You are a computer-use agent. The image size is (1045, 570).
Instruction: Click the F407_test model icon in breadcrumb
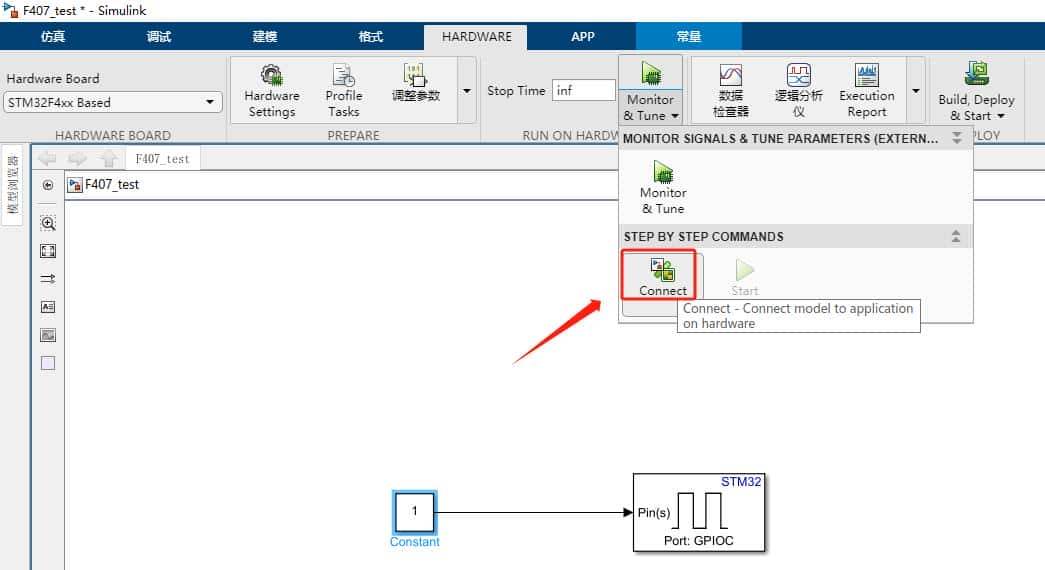pos(75,185)
